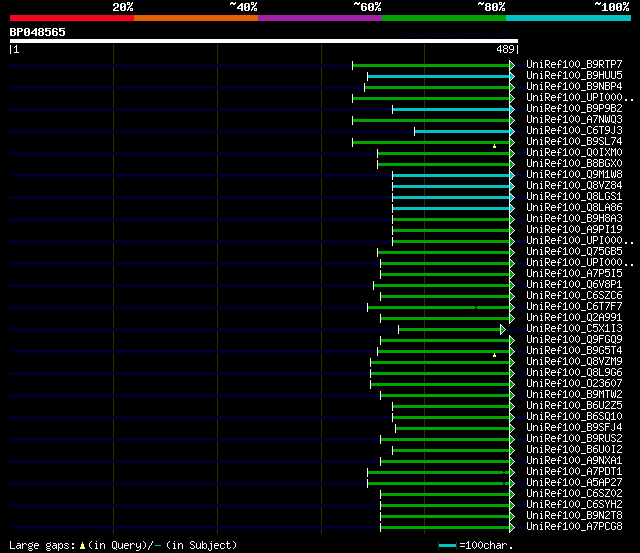Click the green alignment bar of UniRef100_B9RTP7

[x=431, y=65]
